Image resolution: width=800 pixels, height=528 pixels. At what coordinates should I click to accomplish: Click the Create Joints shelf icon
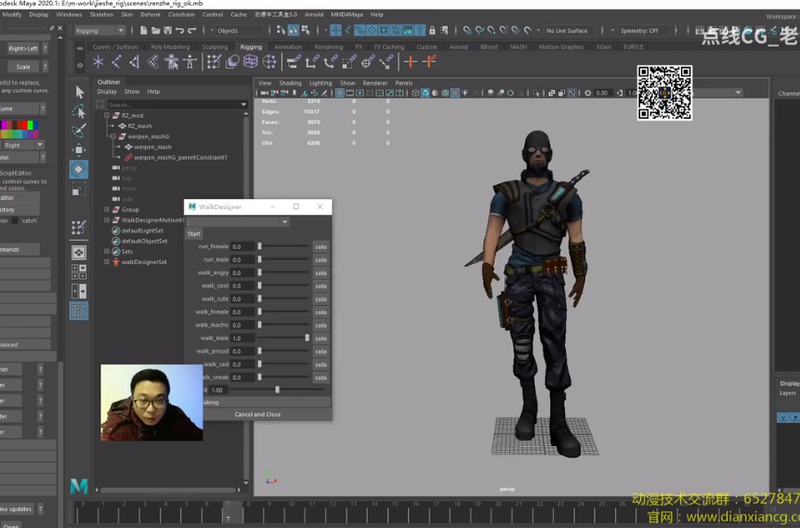[x=116, y=62]
